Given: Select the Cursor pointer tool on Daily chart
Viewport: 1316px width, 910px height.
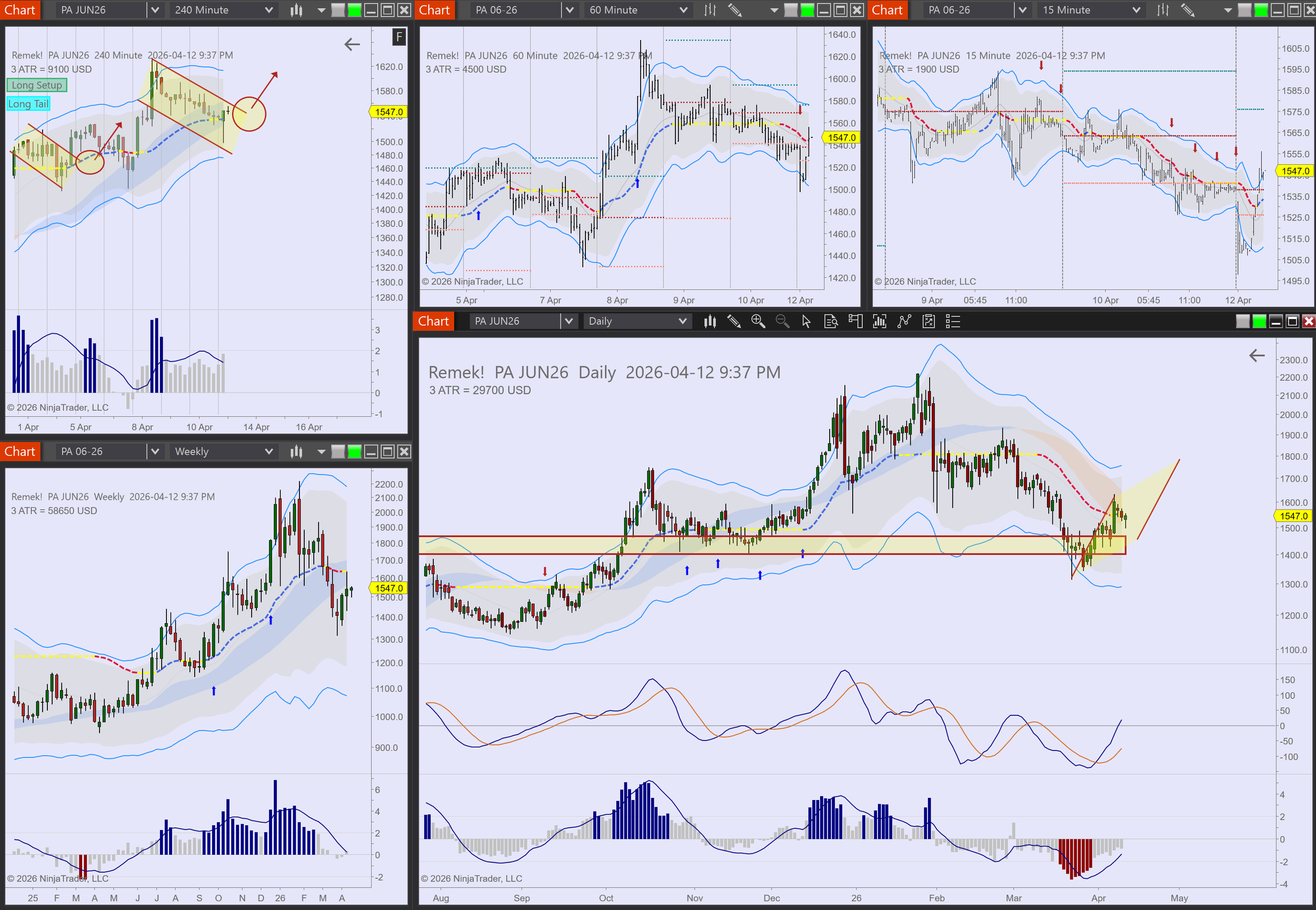Looking at the screenshot, I should (806, 322).
